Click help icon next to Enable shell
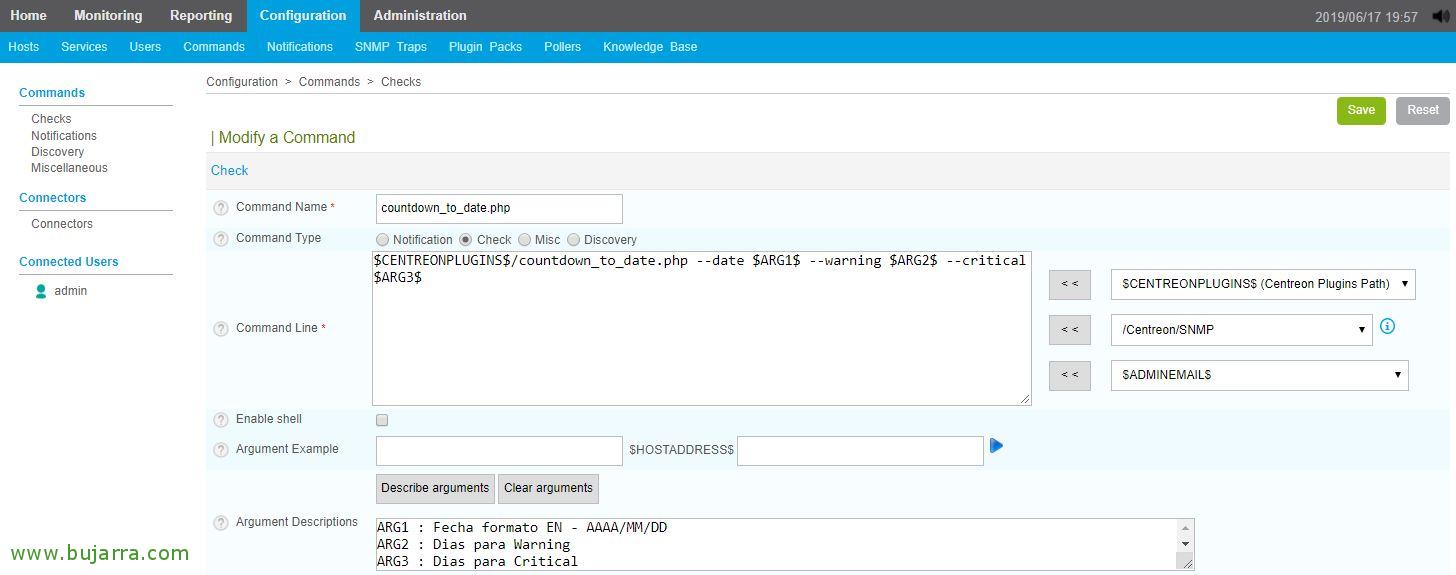The image size is (1456, 575). (221, 420)
